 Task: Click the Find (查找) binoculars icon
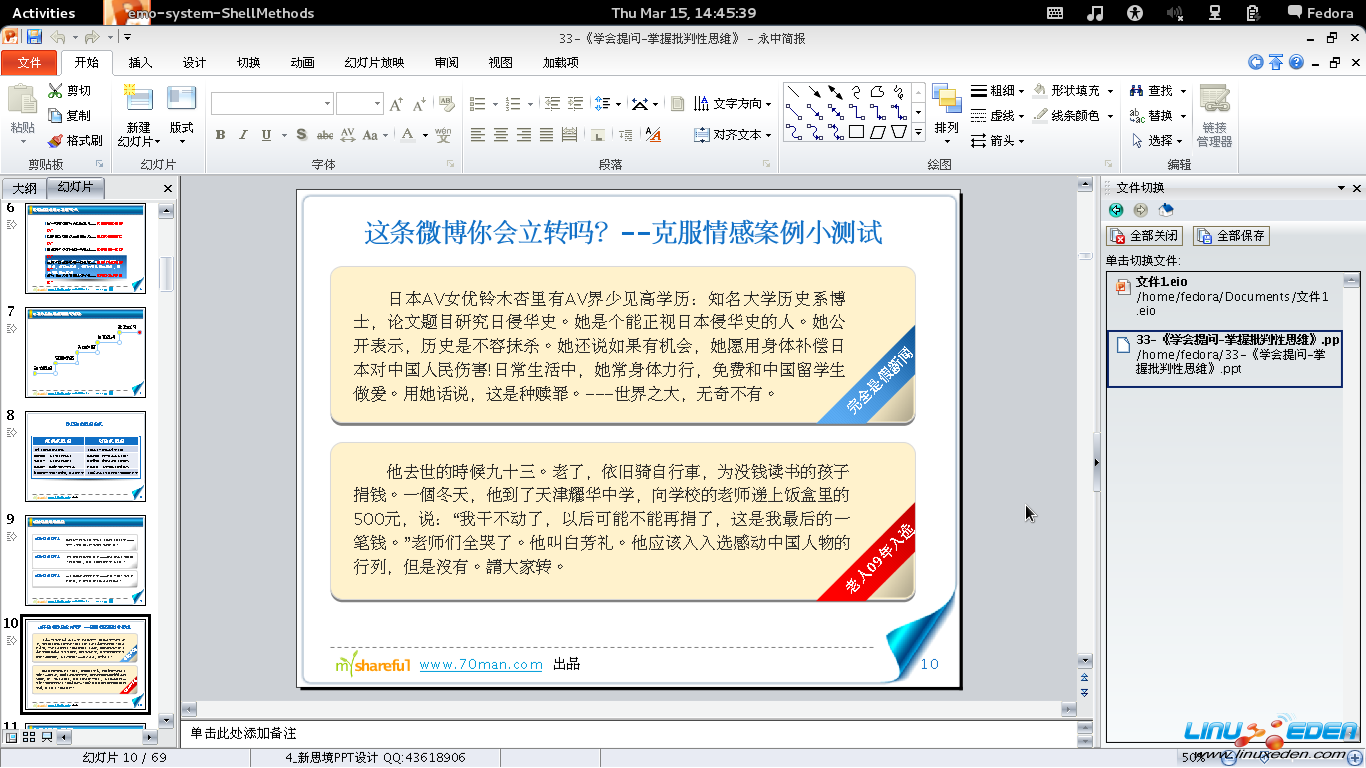tap(1137, 91)
